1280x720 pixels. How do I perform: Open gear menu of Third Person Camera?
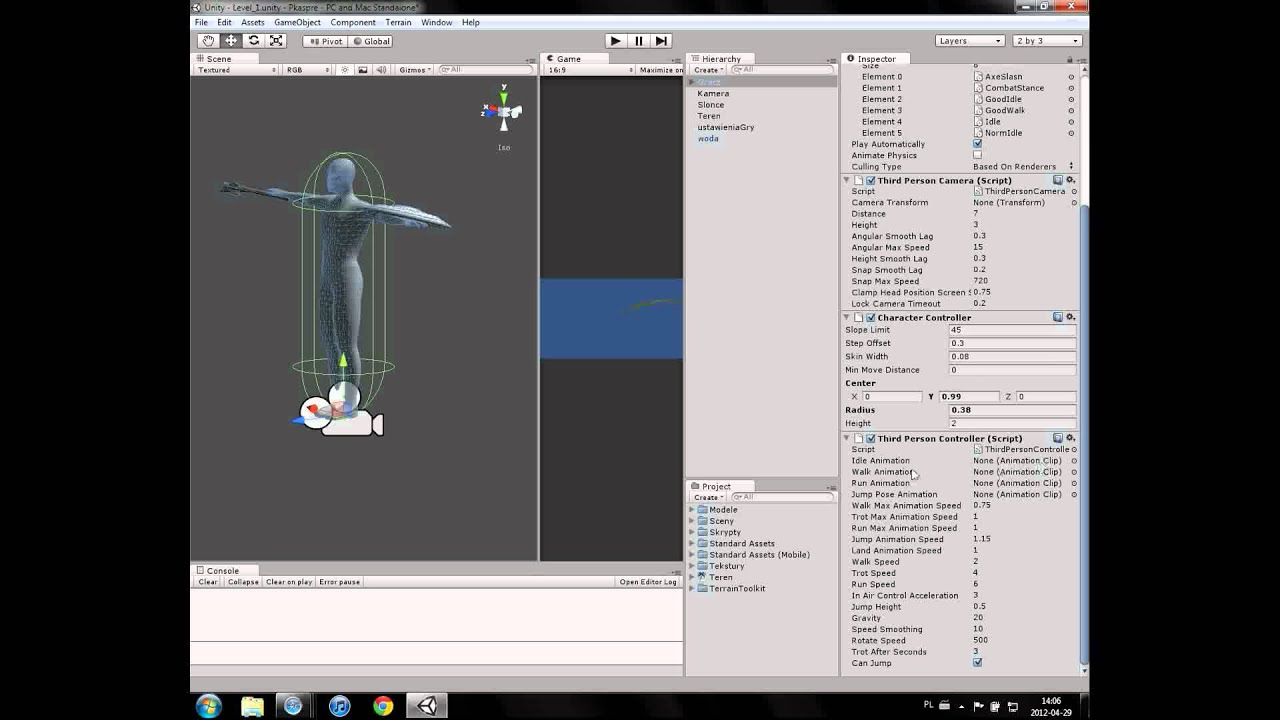pyautogui.click(x=1070, y=180)
